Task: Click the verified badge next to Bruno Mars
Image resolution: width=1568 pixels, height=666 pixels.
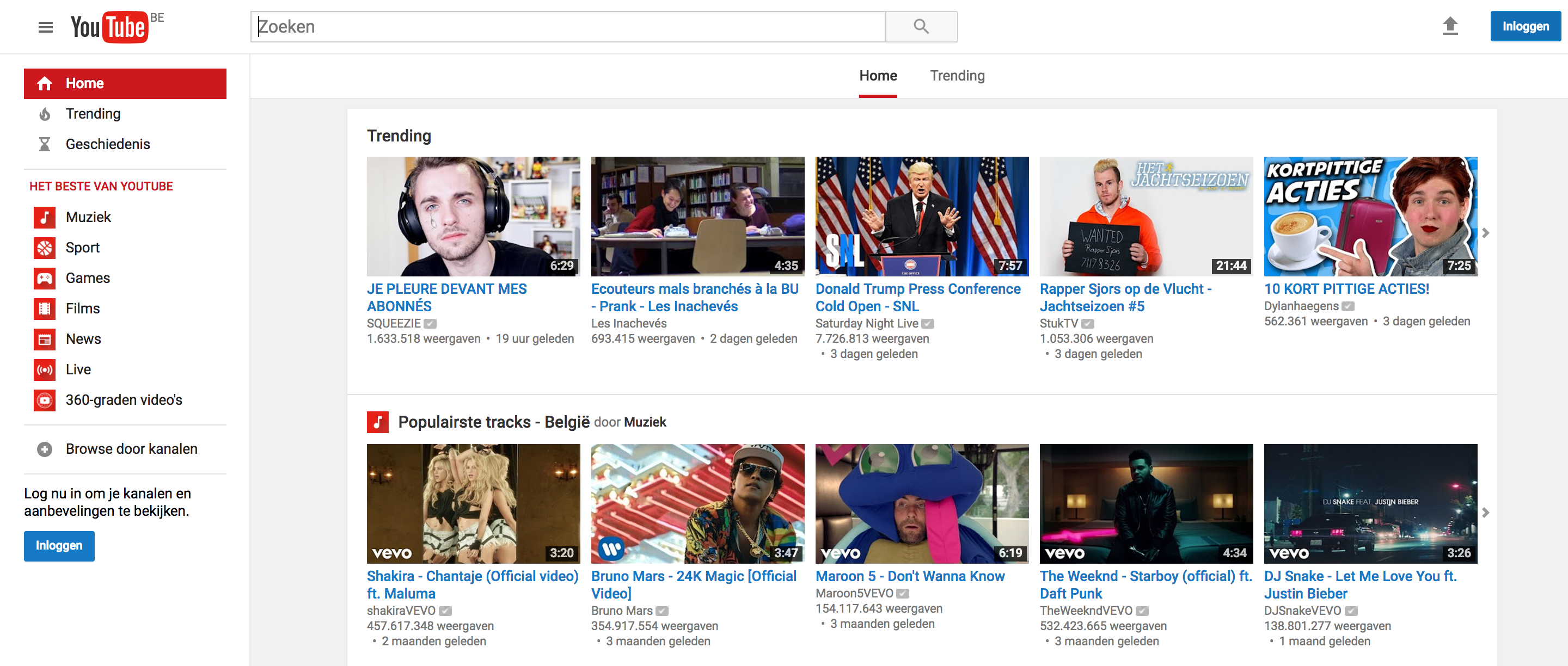Action: click(x=662, y=610)
